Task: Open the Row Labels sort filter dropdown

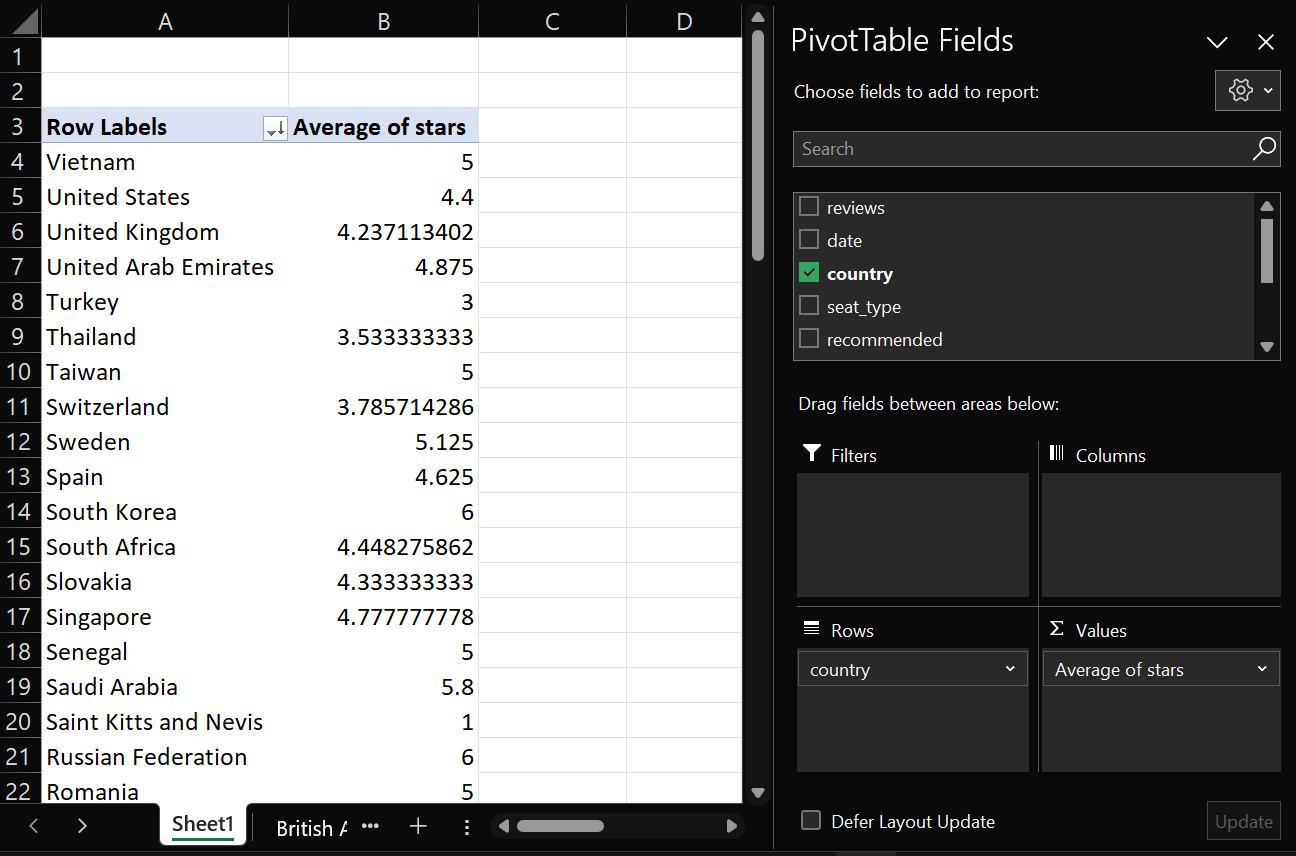Action: click(275, 128)
